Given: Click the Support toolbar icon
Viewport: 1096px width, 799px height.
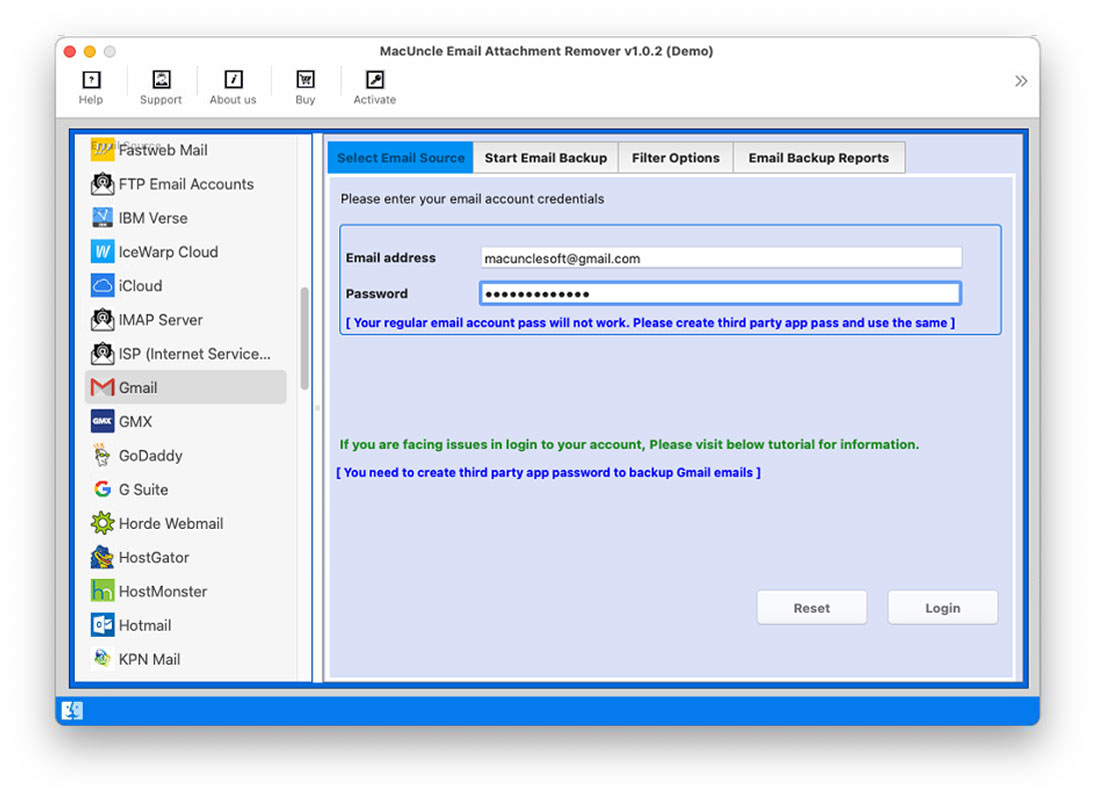Looking at the screenshot, I should click(x=160, y=86).
